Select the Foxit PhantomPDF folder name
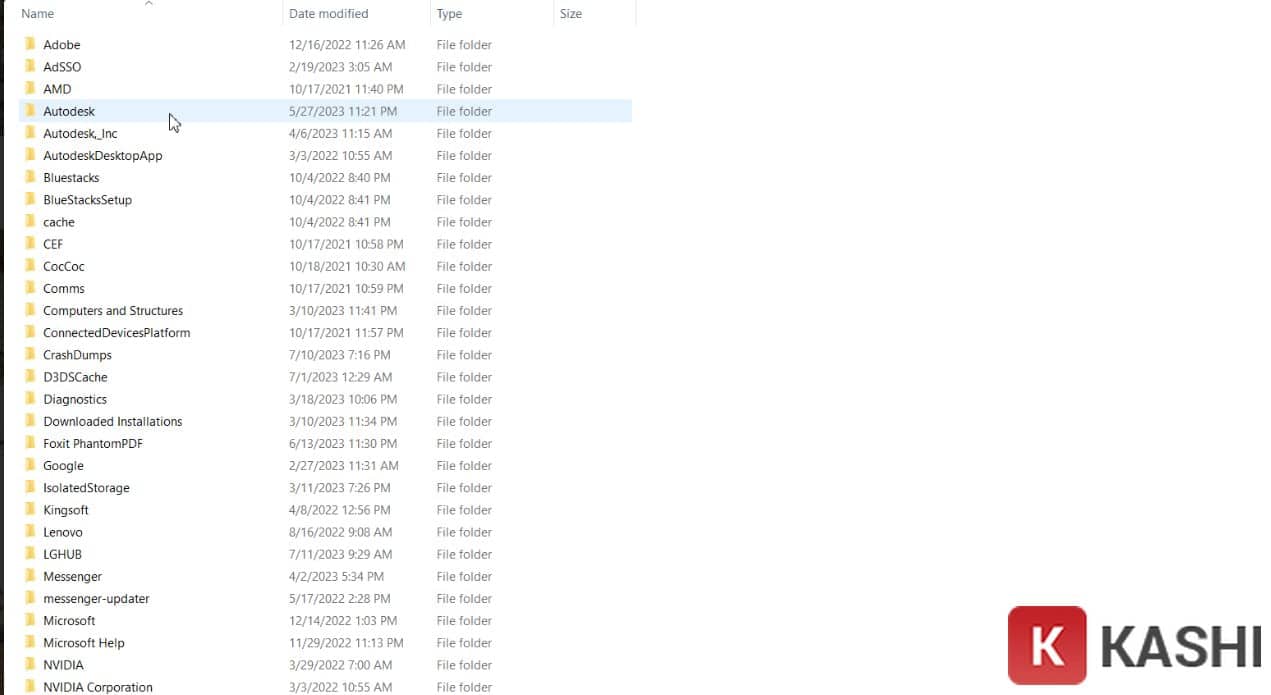This screenshot has width=1271, height=695. [93, 444]
